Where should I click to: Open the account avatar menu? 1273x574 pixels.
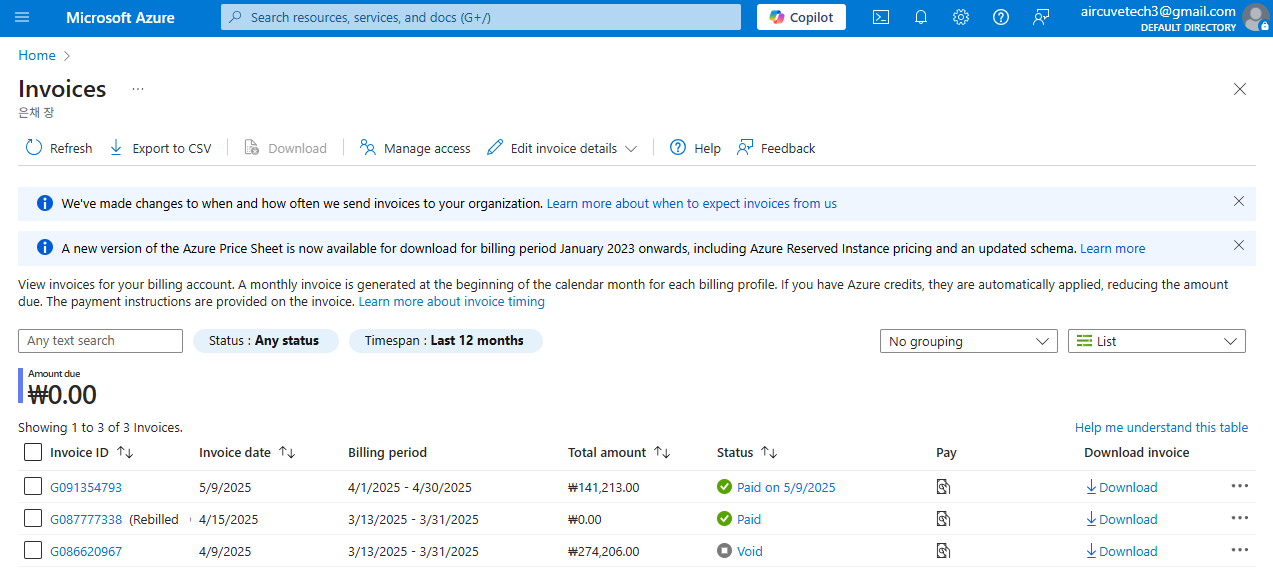point(1255,17)
